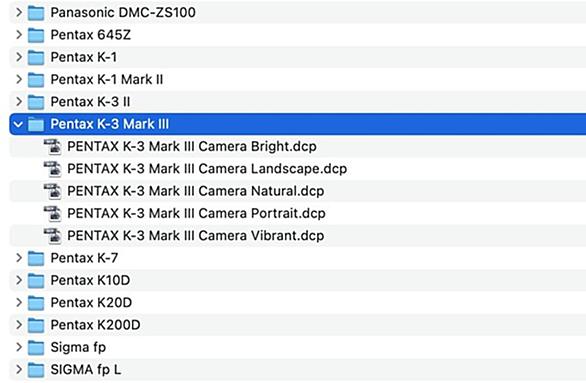Click the Panasonic DMC-ZS100 folder icon
The width and height of the screenshot is (586, 383).
click(36, 13)
